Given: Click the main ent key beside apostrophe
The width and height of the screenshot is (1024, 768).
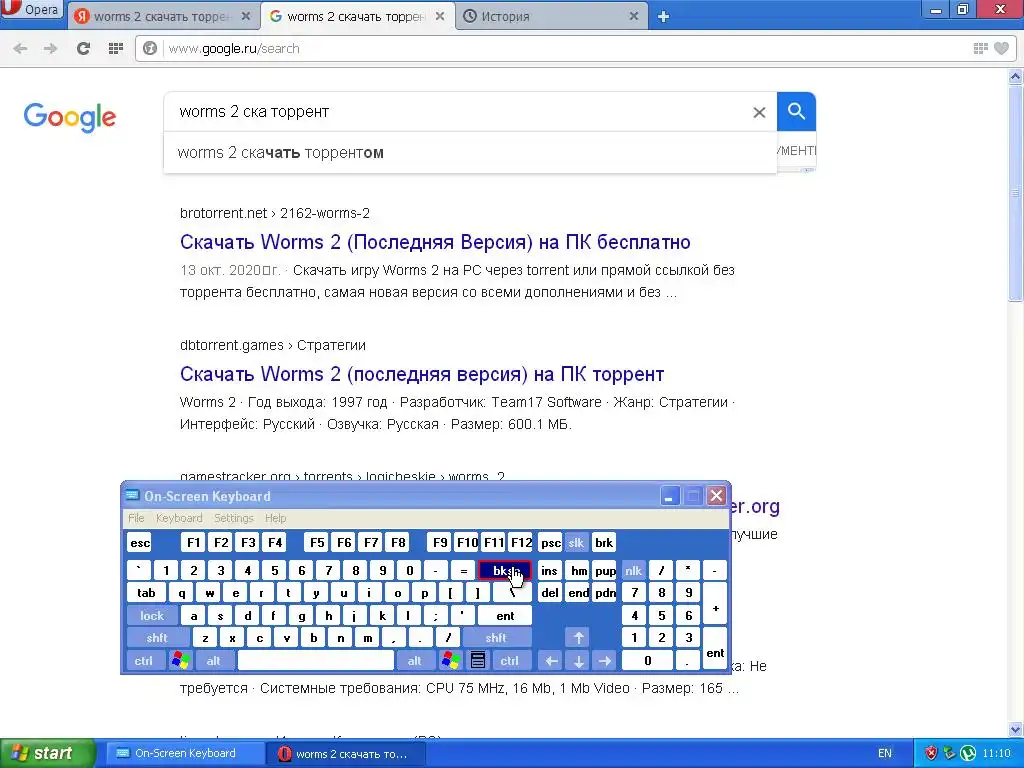Looking at the screenshot, I should 505,616.
